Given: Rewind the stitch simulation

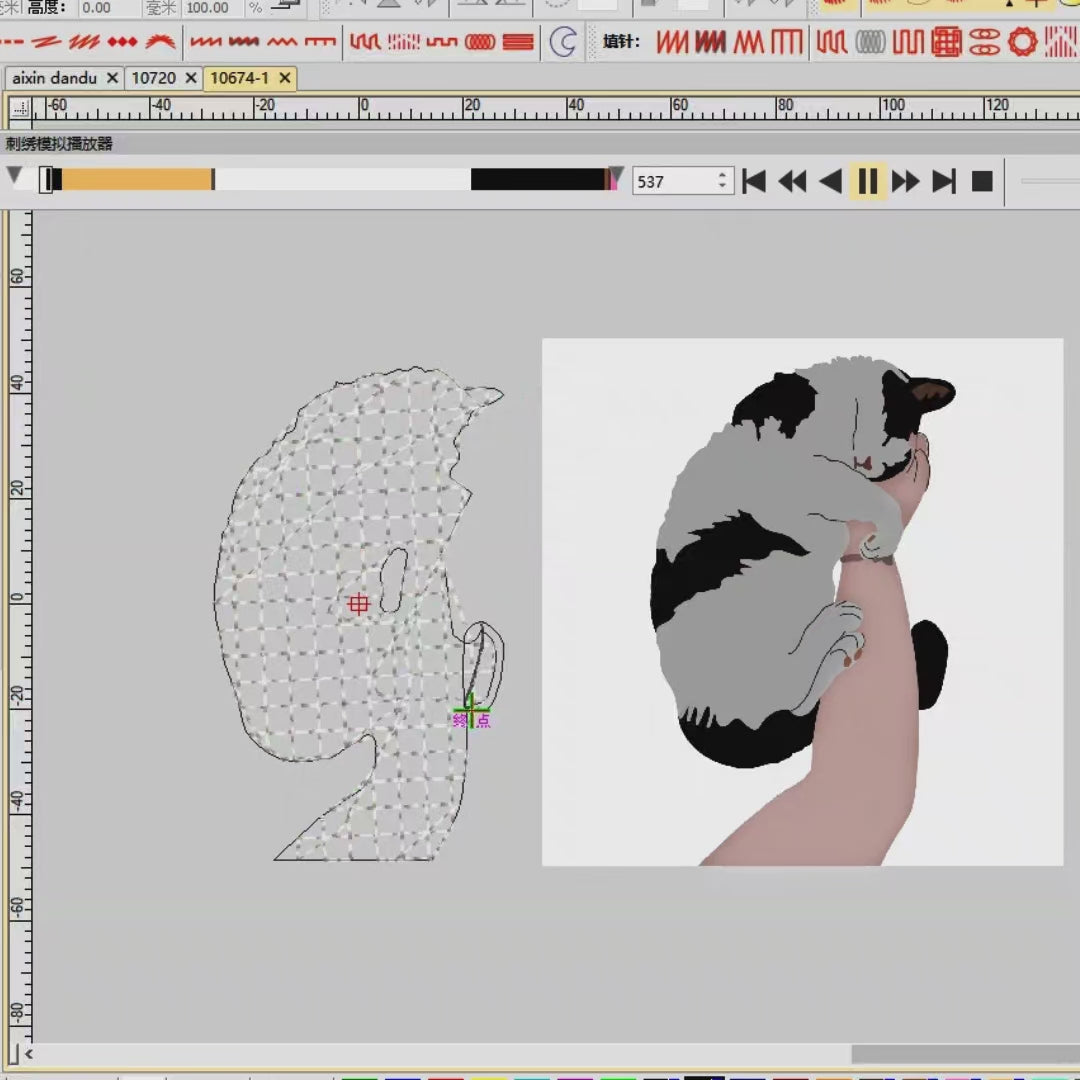Looking at the screenshot, I should tap(792, 181).
